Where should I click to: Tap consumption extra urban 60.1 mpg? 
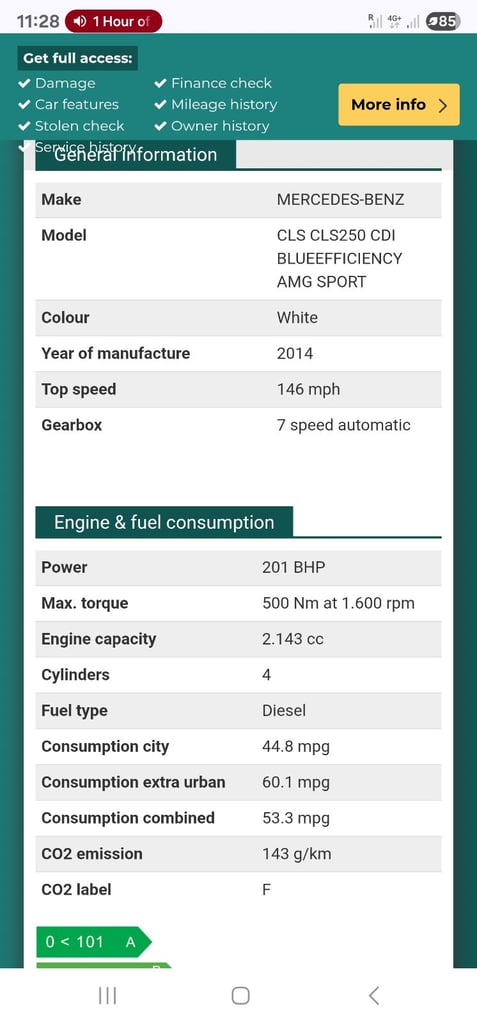[295, 782]
